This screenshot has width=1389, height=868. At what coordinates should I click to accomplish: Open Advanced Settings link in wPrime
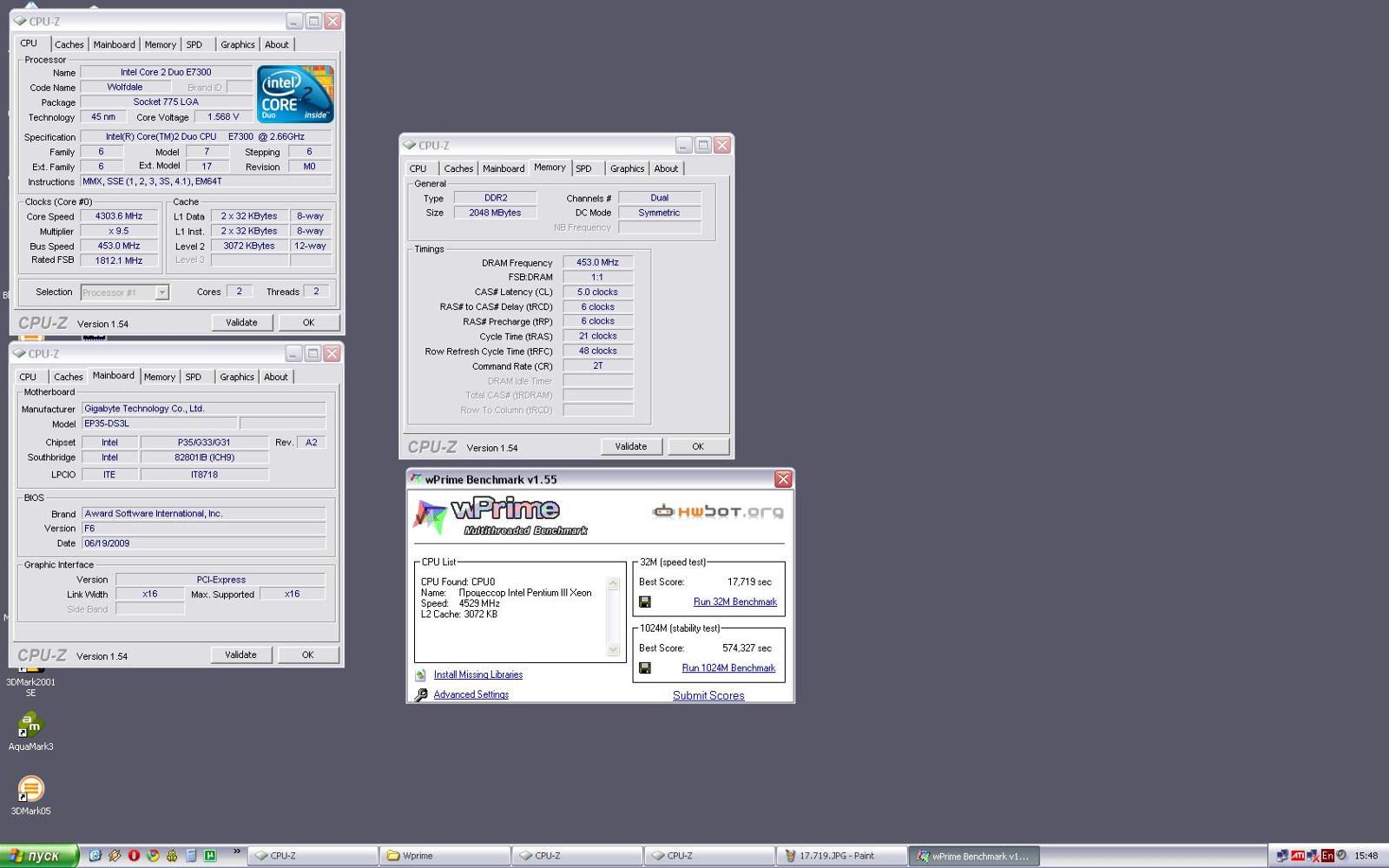[471, 694]
